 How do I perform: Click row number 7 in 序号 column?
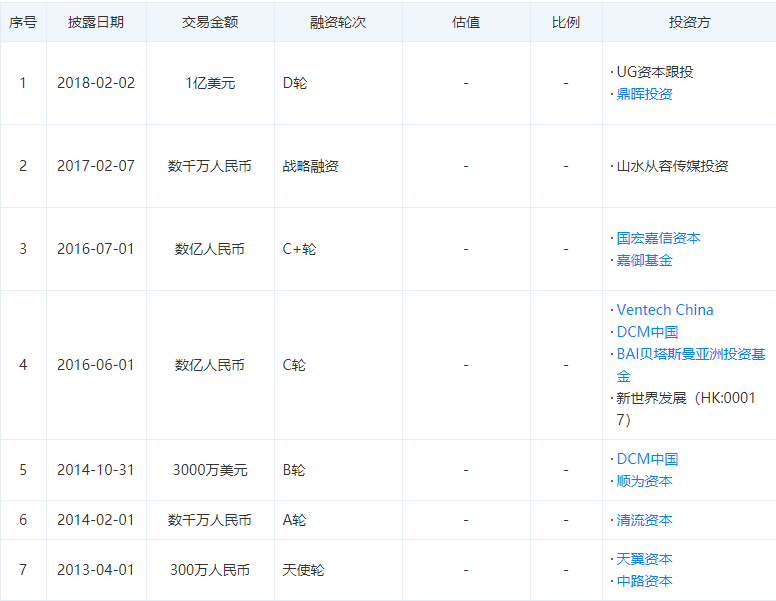23,570
